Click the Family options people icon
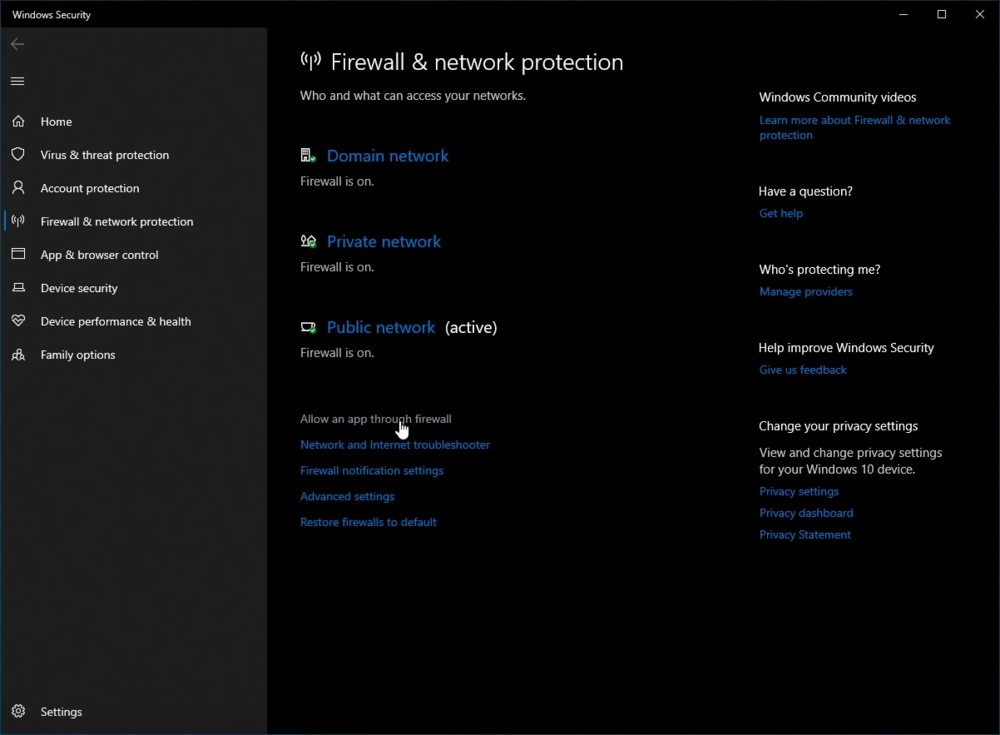 18,355
